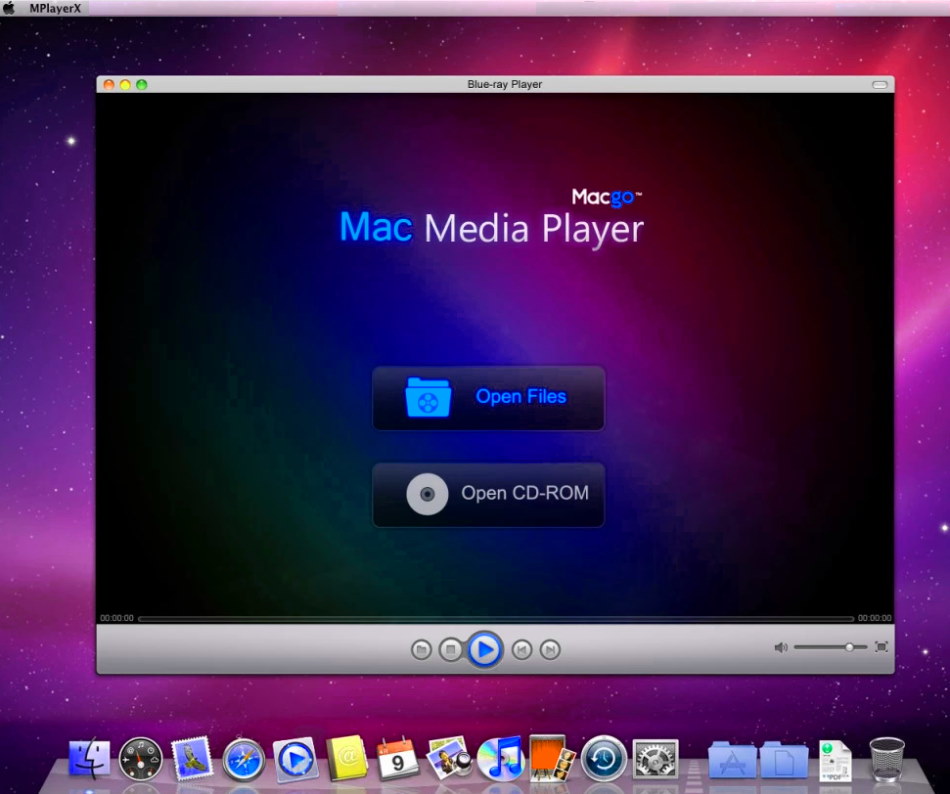The image size is (950, 794).
Task: Skip to the previous track
Action: 522,650
